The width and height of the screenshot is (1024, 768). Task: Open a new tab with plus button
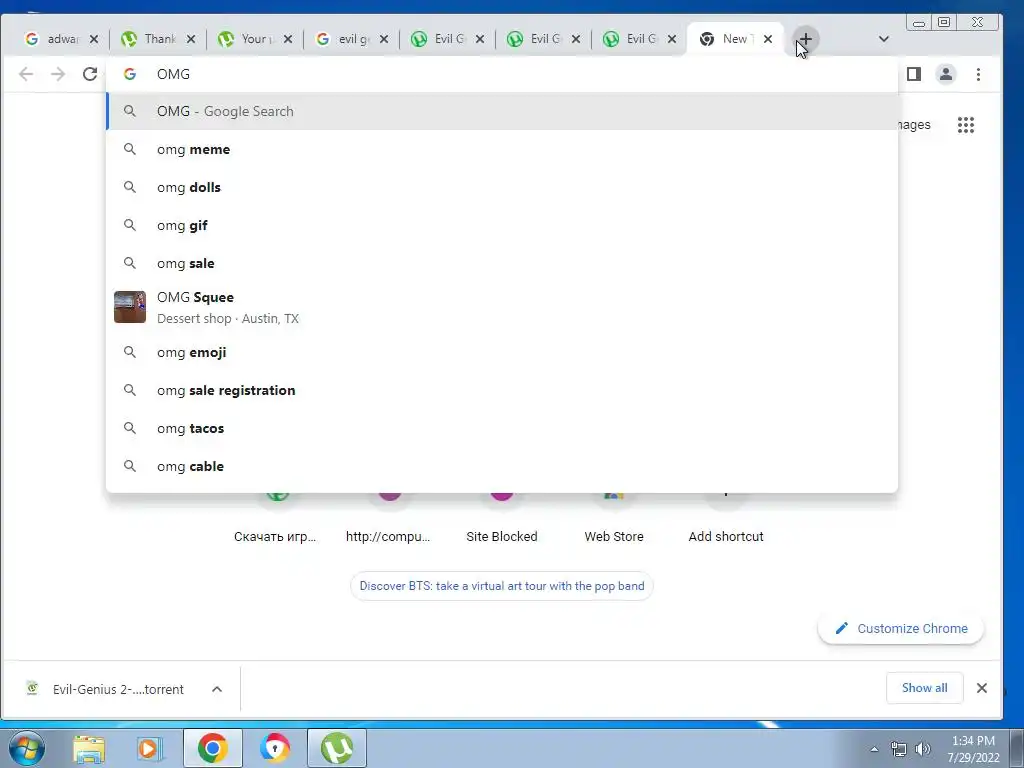(x=805, y=39)
